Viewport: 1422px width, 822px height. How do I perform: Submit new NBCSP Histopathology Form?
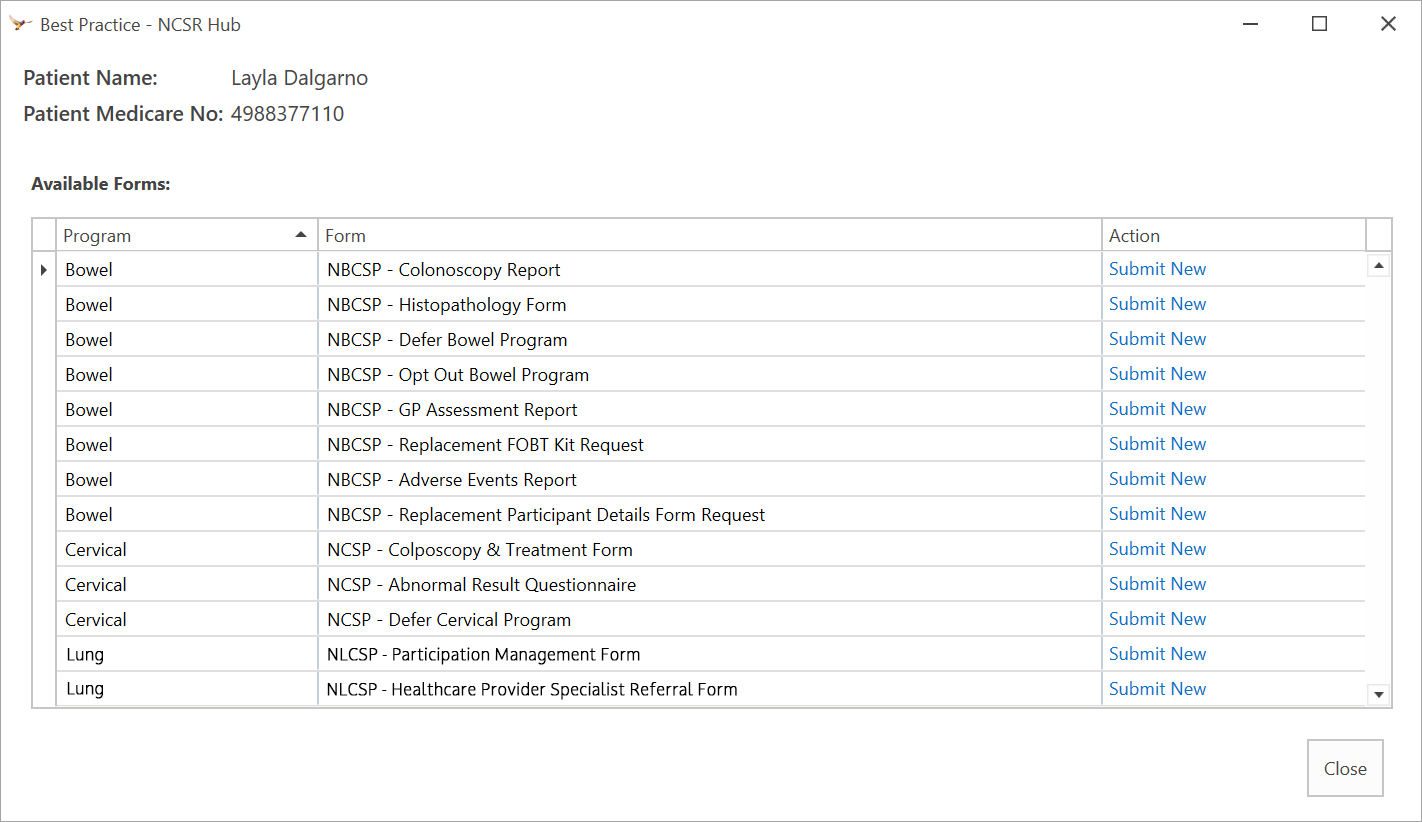pyautogui.click(x=1157, y=304)
